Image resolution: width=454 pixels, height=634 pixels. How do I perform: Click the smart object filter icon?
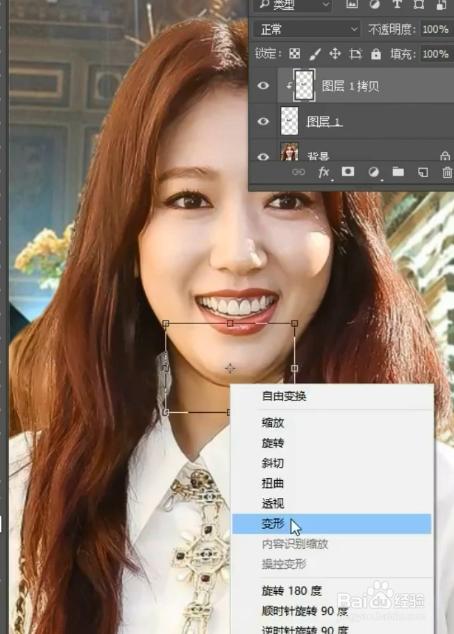click(441, 4)
